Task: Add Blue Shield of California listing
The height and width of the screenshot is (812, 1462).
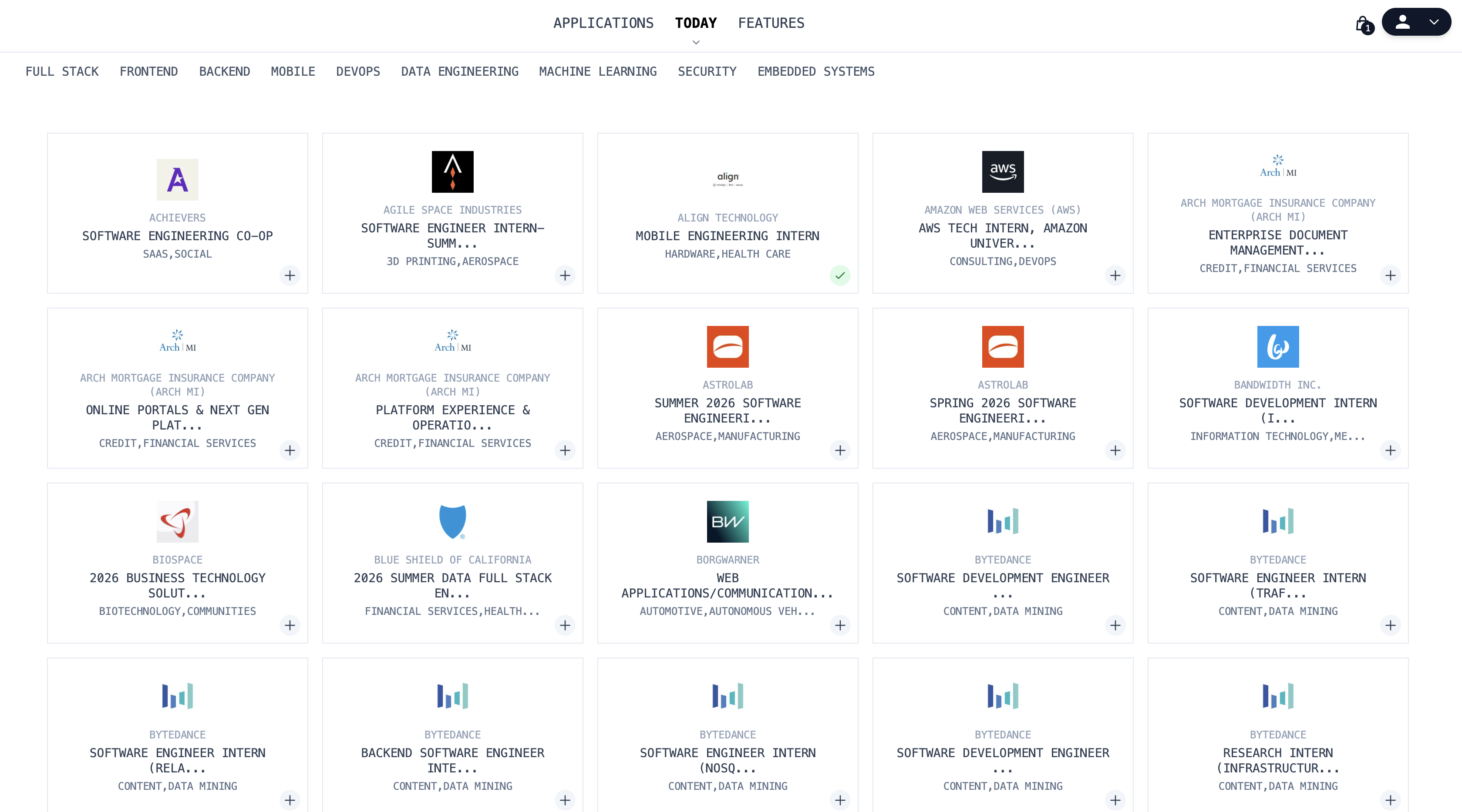Action: point(565,625)
